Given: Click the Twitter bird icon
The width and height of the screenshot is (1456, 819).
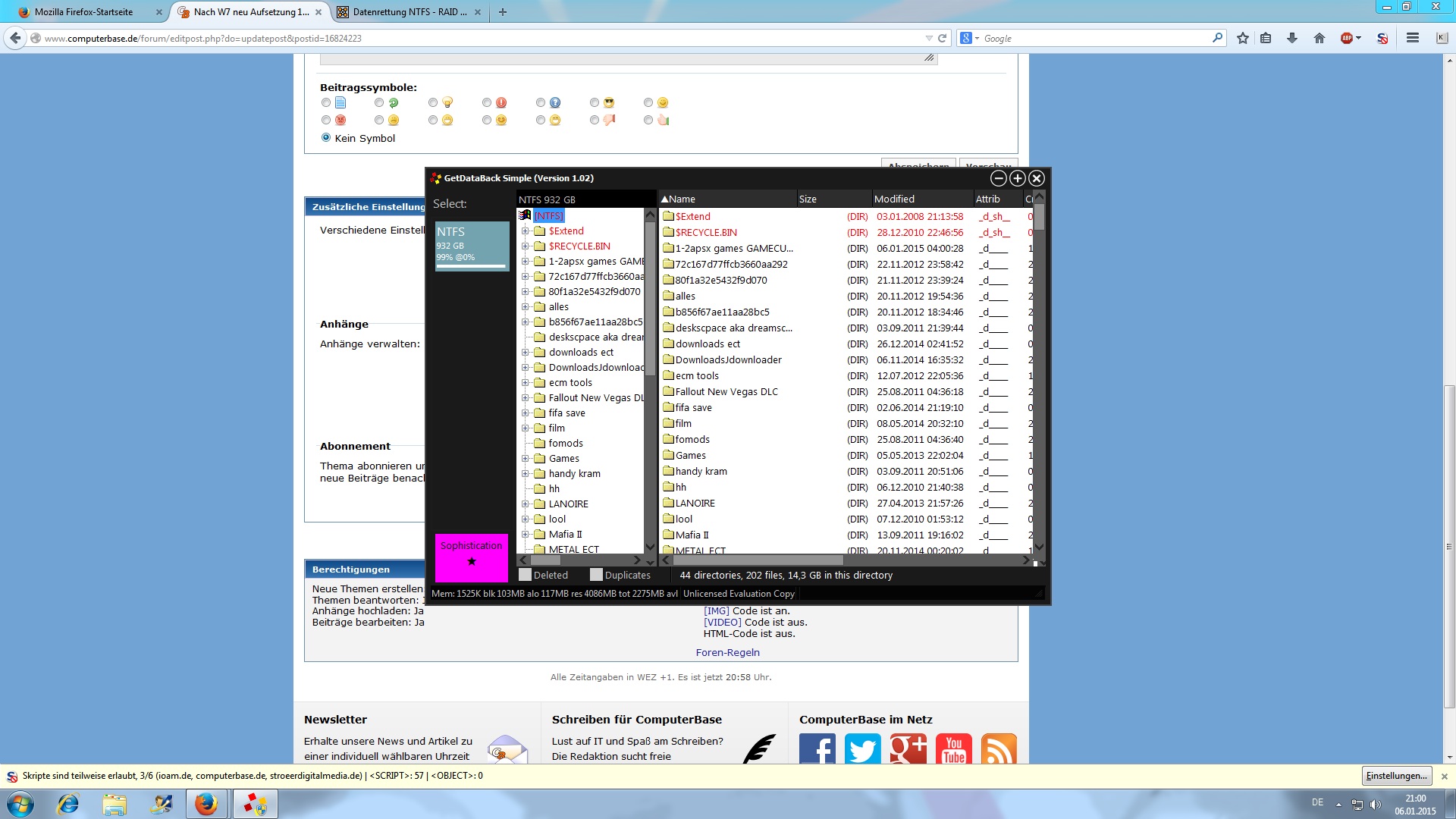Looking at the screenshot, I should click(862, 749).
